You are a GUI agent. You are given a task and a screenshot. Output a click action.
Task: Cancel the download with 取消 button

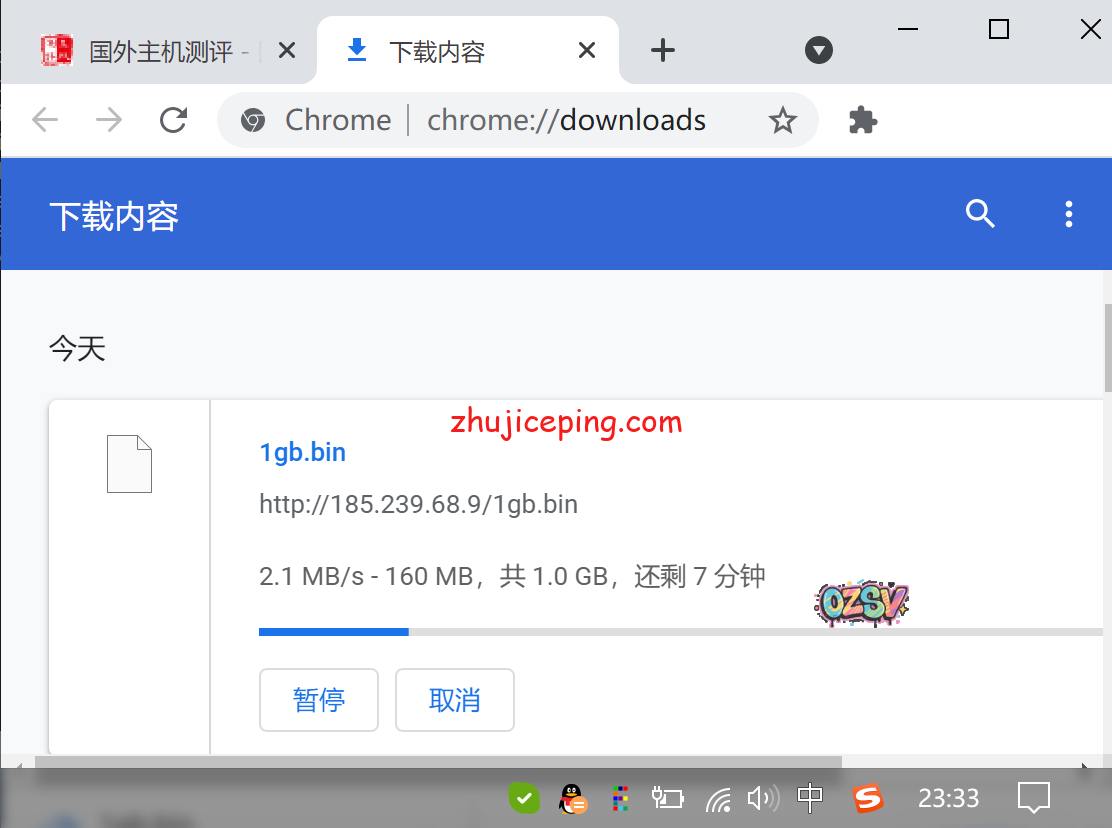tap(455, 700)
